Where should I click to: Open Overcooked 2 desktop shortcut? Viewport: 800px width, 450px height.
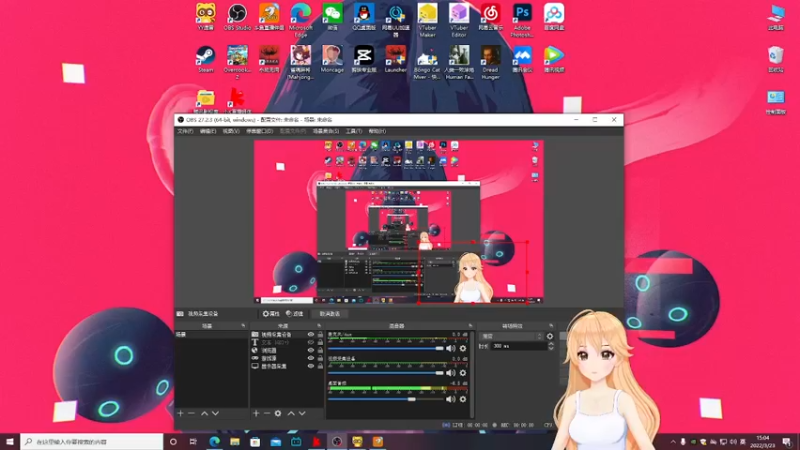pyautogui.click(x=237, y=63)
